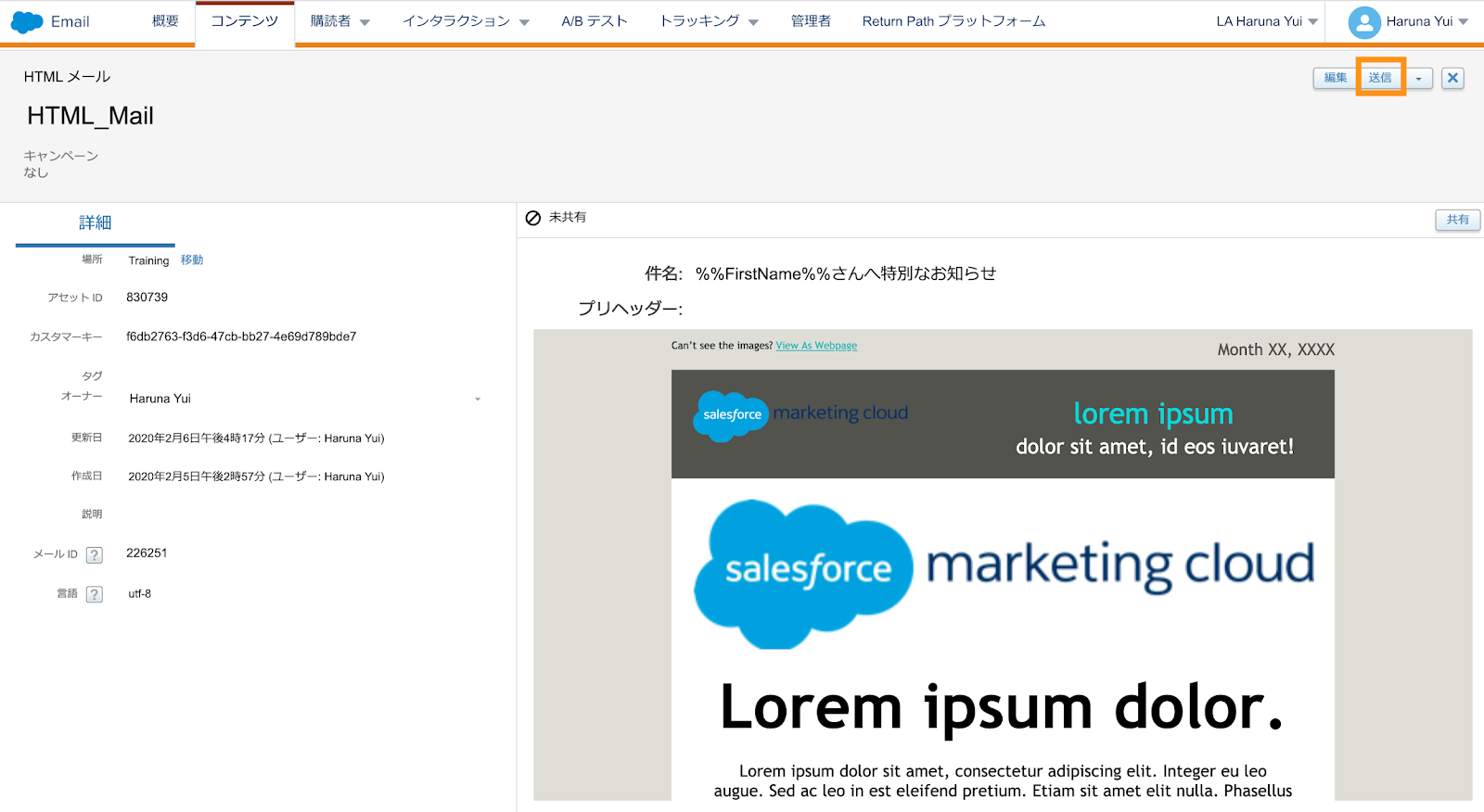Click the utf-8 language value
1484x812 pixels.
(139, 594)
